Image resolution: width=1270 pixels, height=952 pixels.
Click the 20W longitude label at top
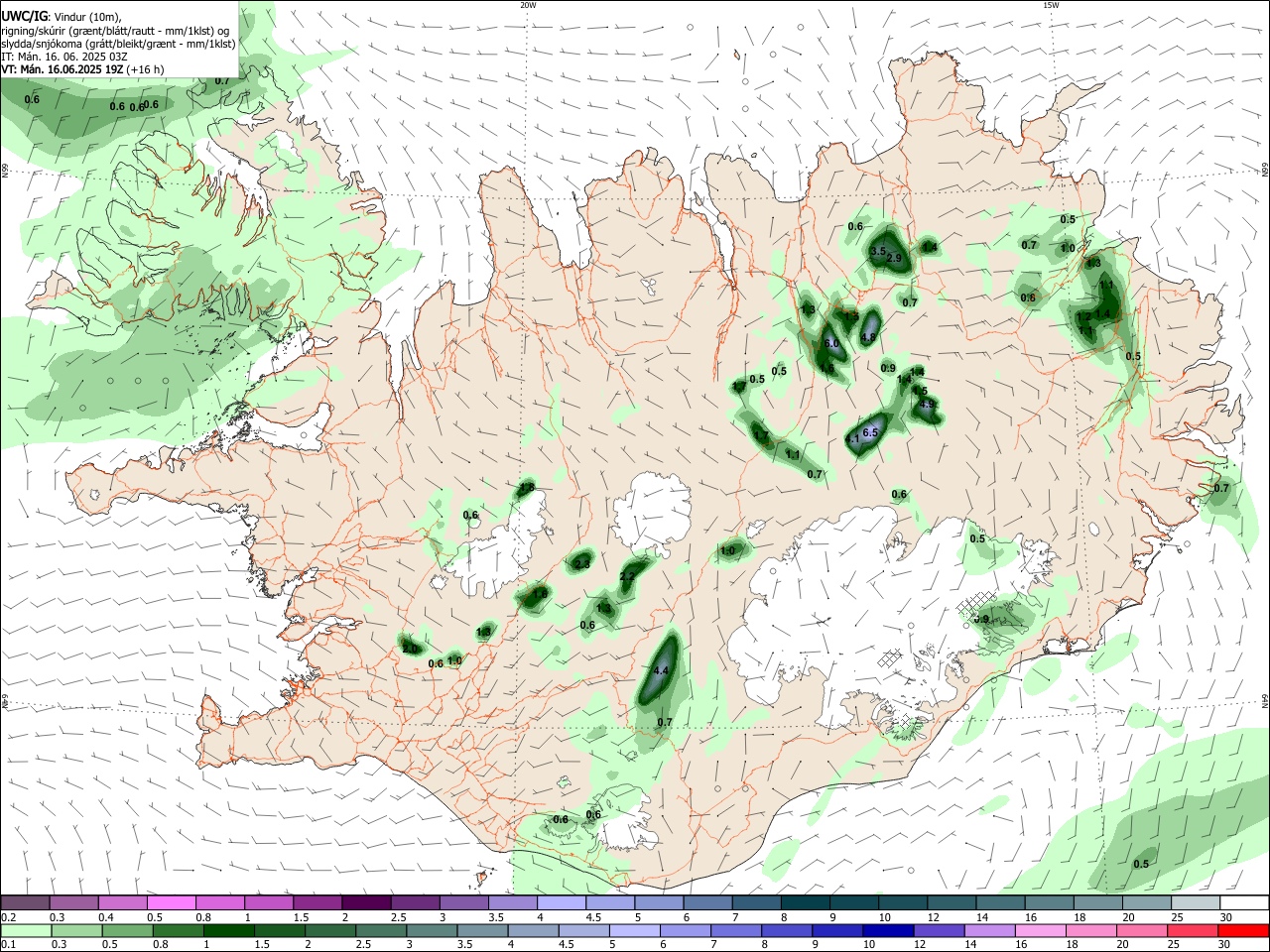pos(528,5)
